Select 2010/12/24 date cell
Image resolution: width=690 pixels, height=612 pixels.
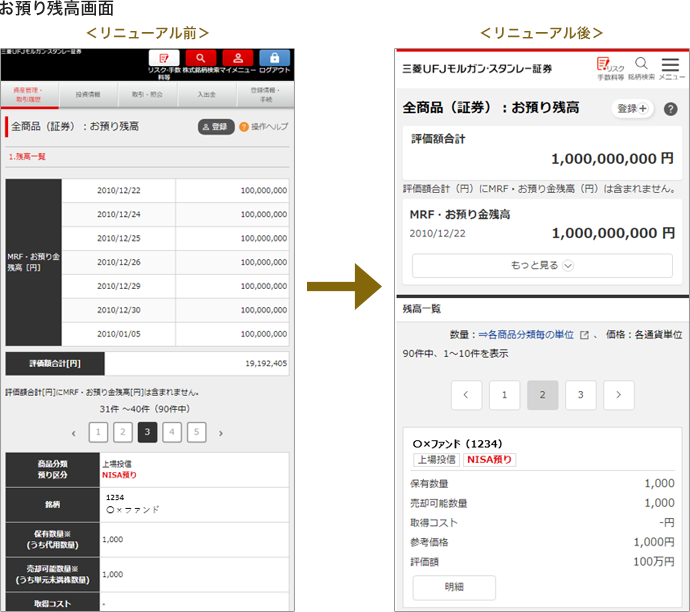(x=119, y=214)
